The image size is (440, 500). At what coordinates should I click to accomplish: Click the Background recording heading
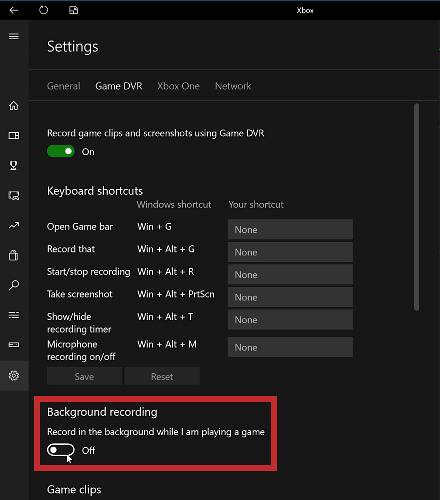coord(102,412)
